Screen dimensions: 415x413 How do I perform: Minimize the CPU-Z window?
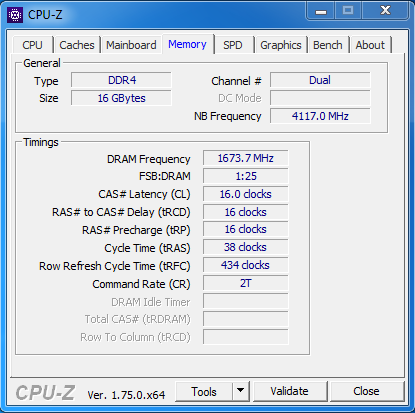(x=321, y=11)
